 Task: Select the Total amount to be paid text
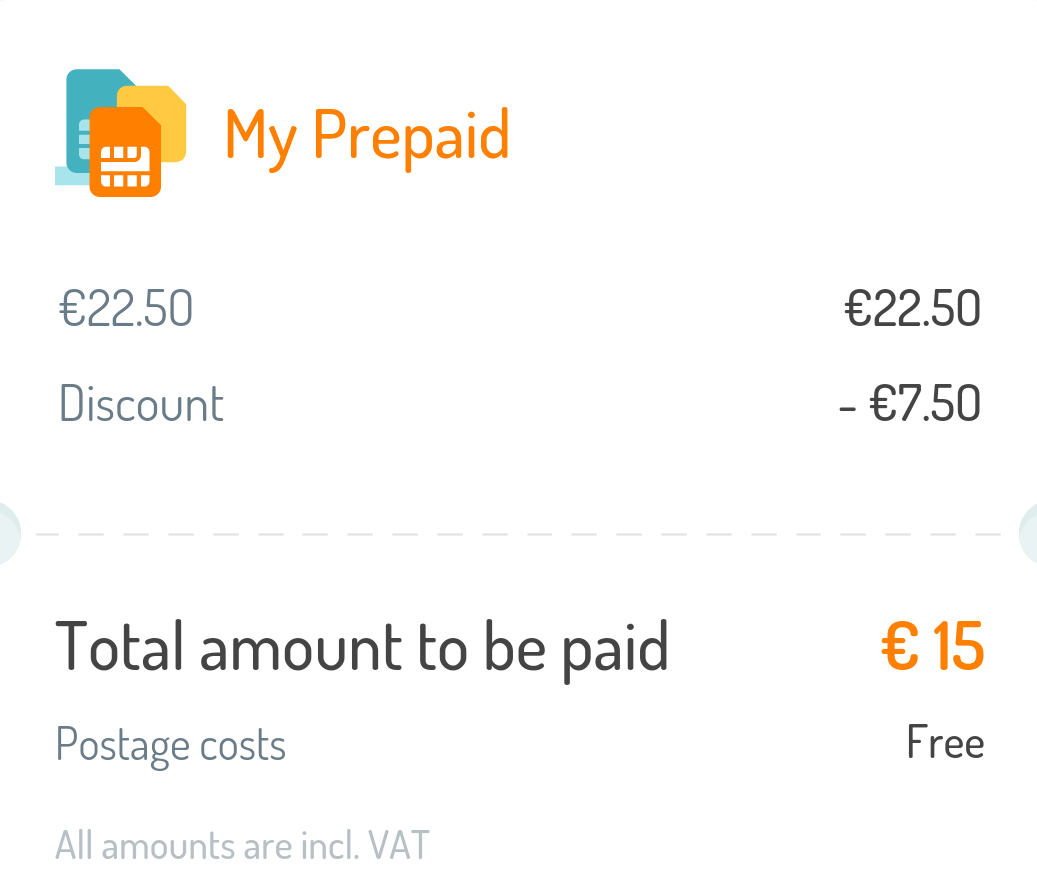tap(362, 649)
